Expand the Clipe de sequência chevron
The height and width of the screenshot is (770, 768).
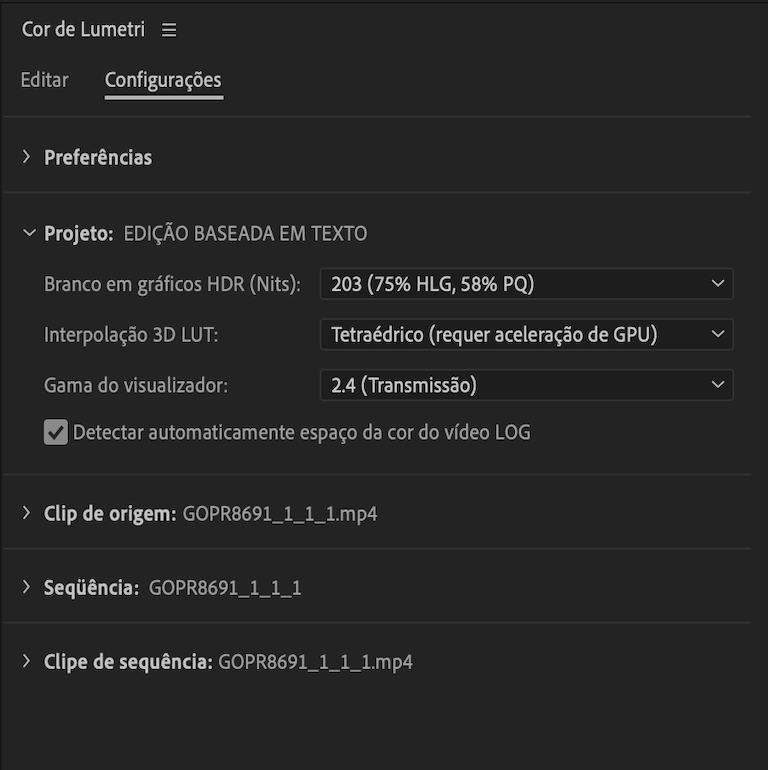tap(27, 662)
